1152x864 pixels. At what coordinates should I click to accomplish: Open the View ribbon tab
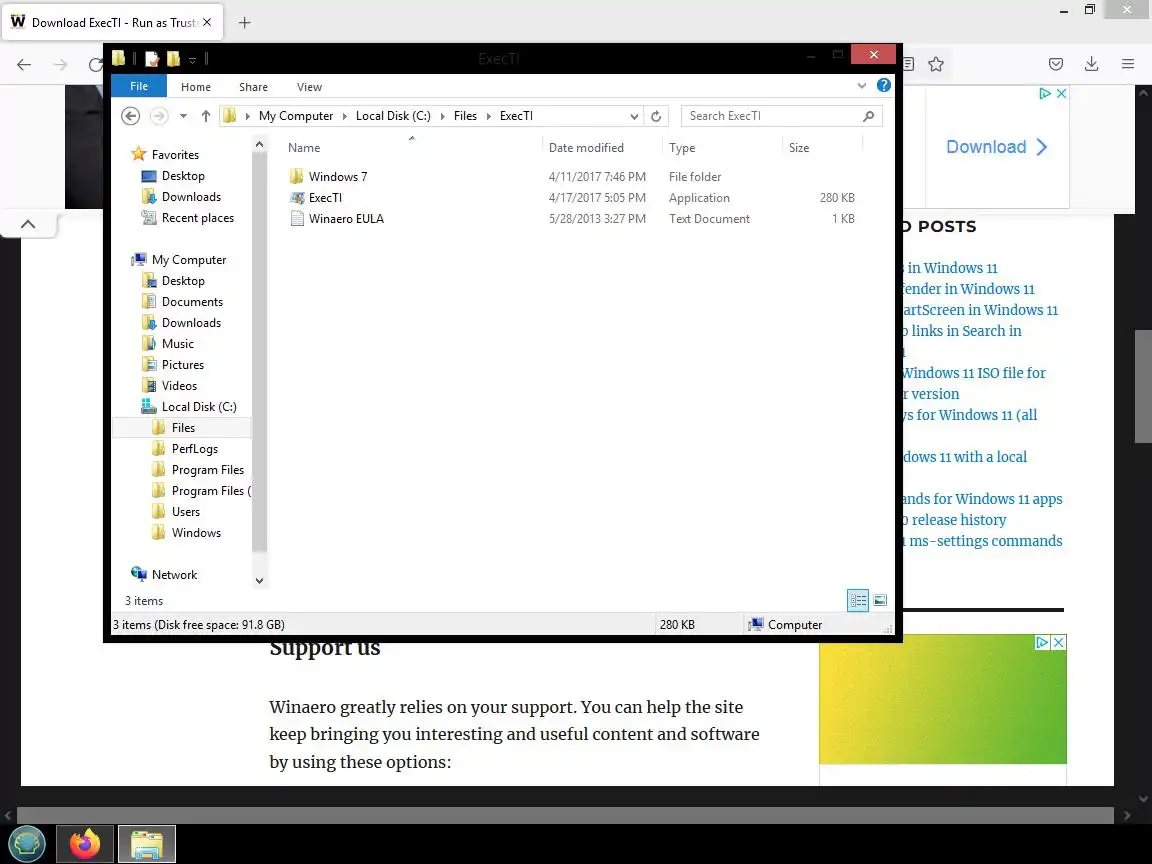[x=309, y=87]
